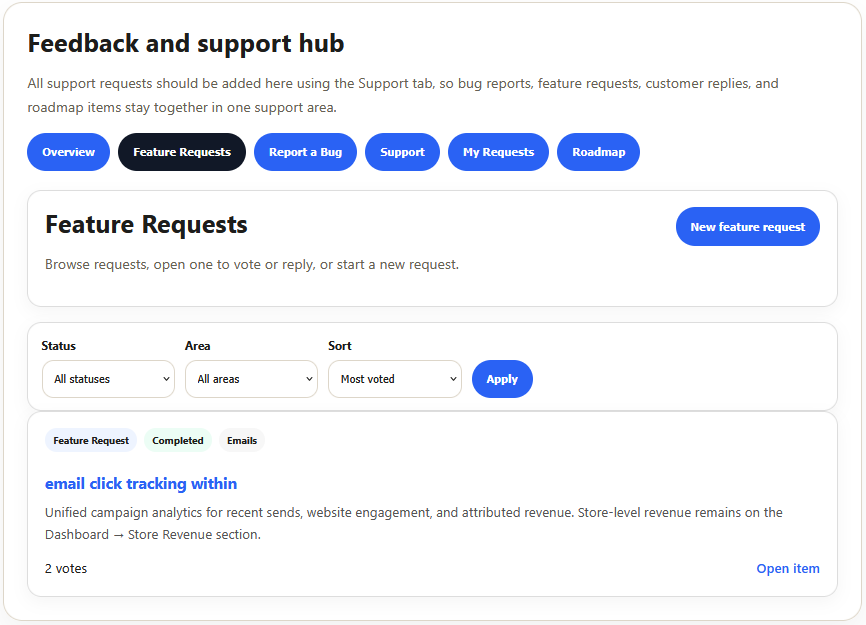The height and width of the screenshot is (625, 866).
Task: Click the Area filter label
Action: point(197,346)
